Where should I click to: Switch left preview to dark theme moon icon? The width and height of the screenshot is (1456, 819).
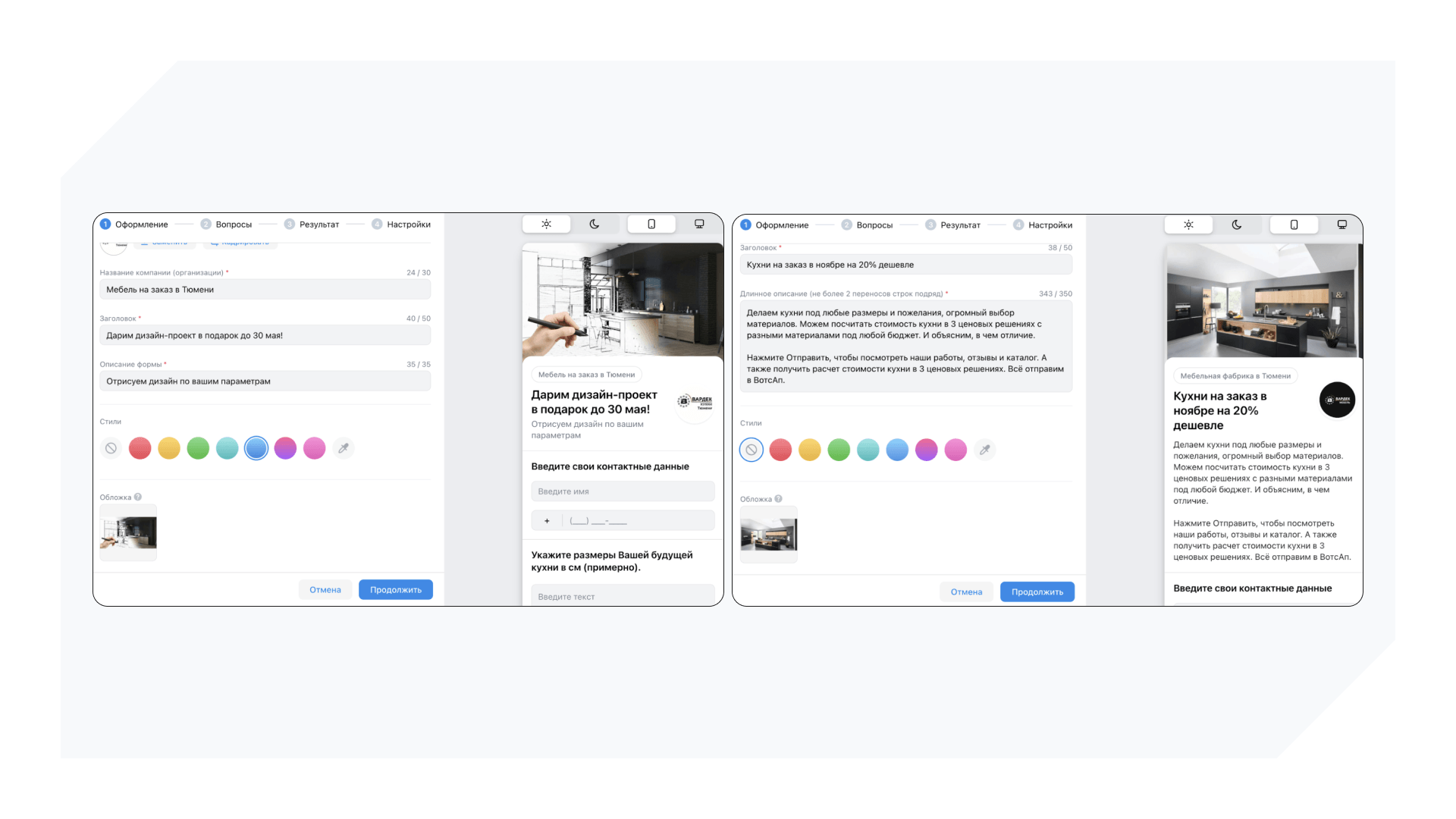595,224
